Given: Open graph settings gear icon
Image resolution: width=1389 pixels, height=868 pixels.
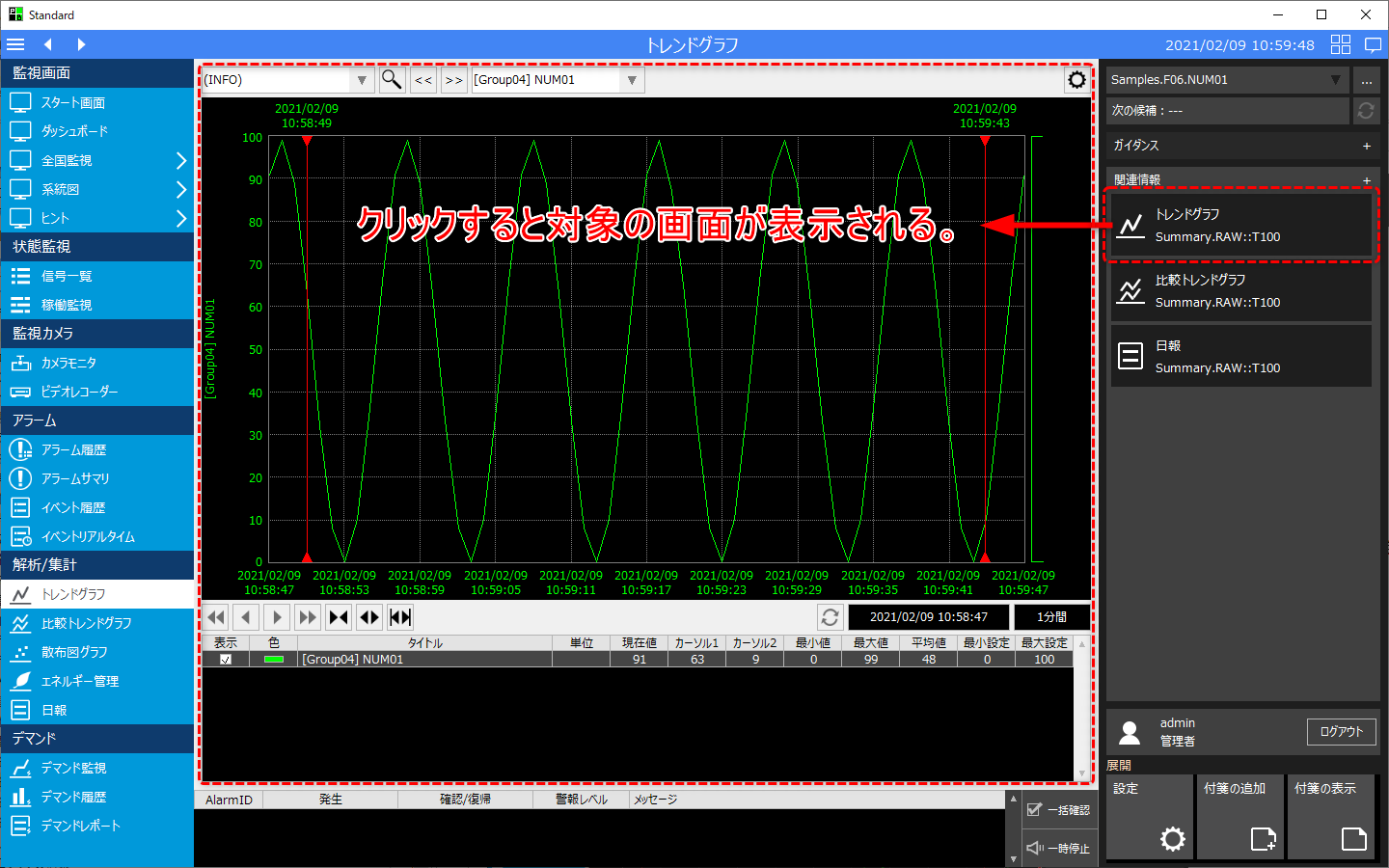Looking at the screenshot, I should click(1076, 80).
